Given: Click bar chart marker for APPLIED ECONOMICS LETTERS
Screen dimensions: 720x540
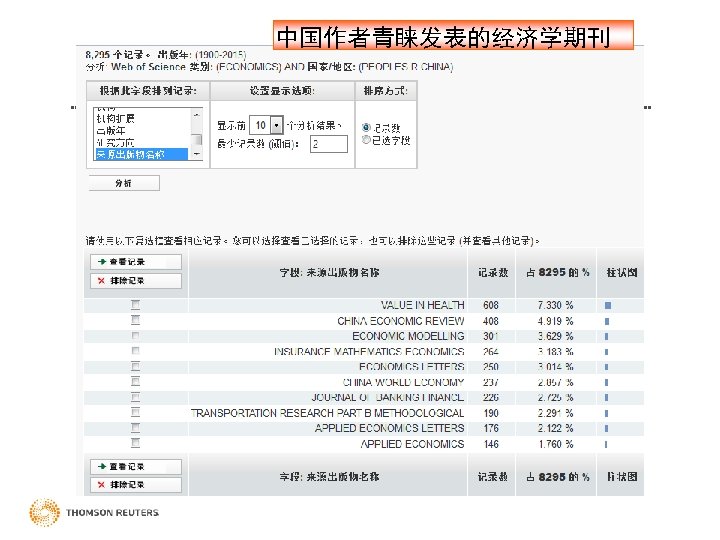Looking at the screenshot, I should pos(606,428).
